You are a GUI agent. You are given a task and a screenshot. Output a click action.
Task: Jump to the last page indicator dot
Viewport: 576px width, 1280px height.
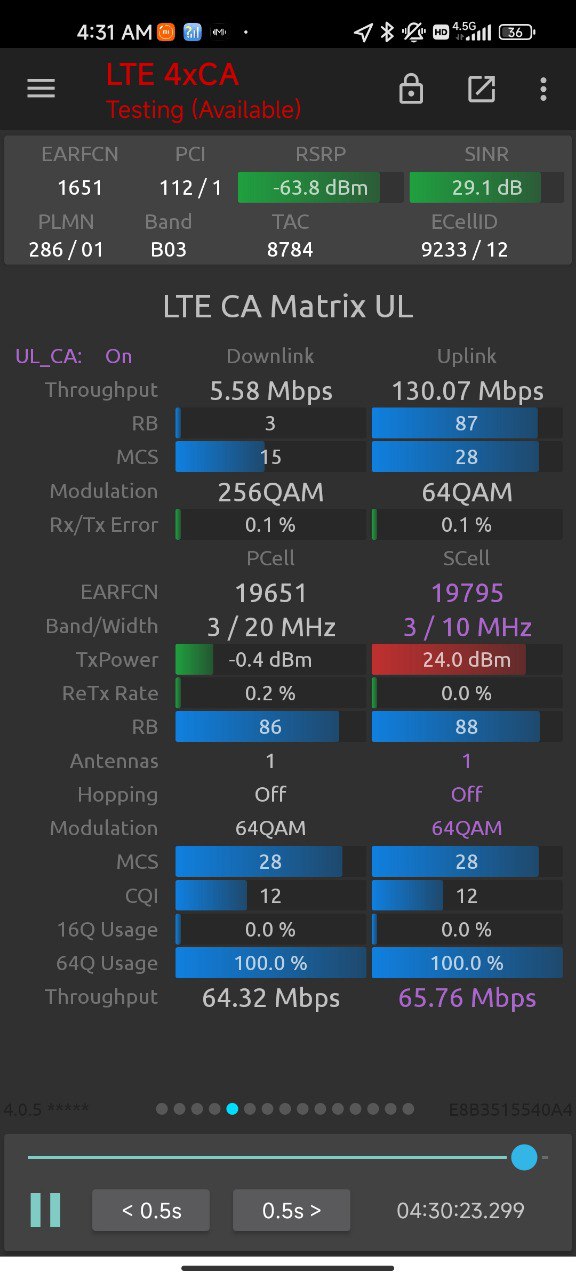click(408, 1108)
